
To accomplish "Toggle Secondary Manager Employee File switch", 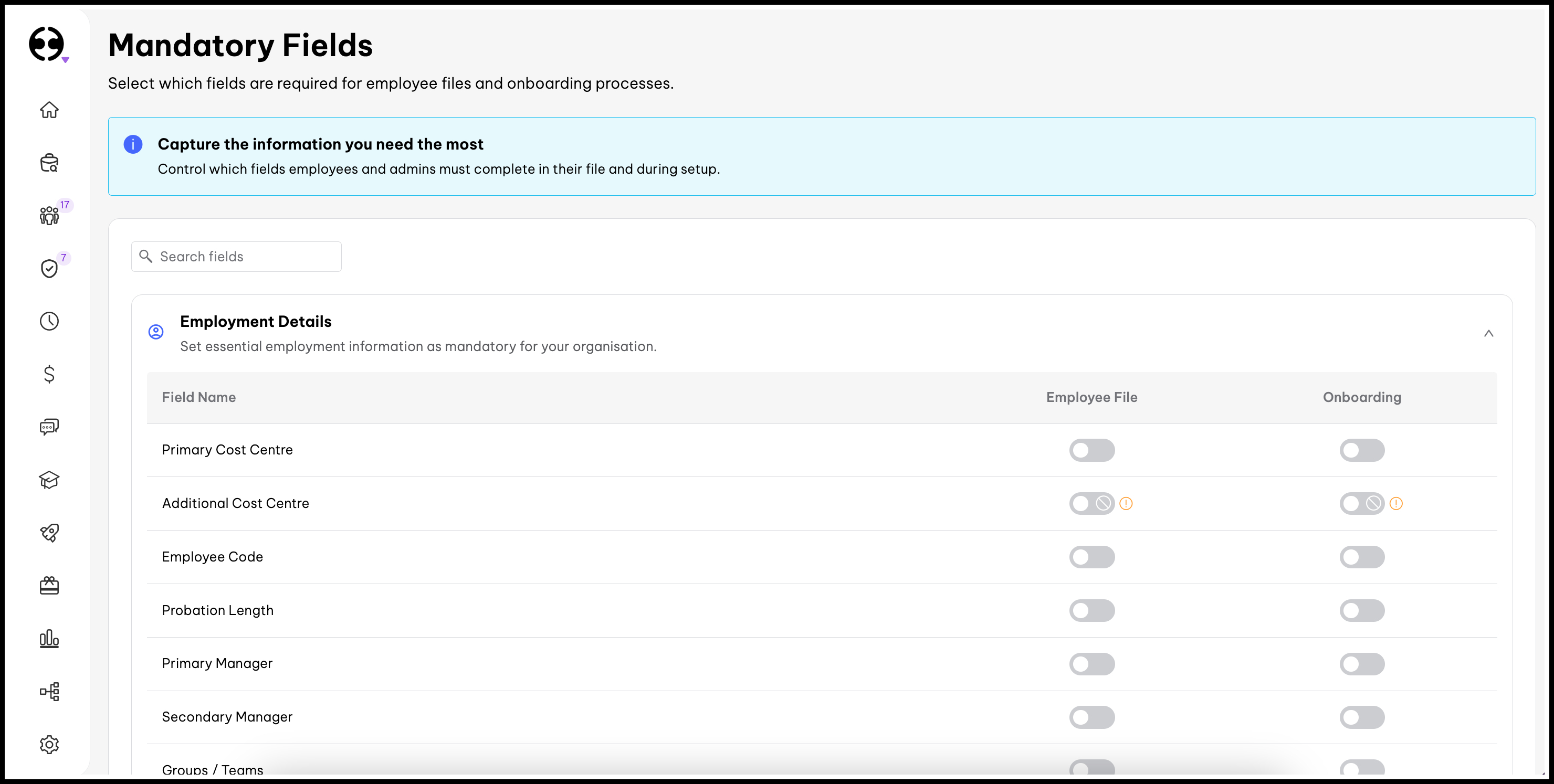I will 1091,717.
